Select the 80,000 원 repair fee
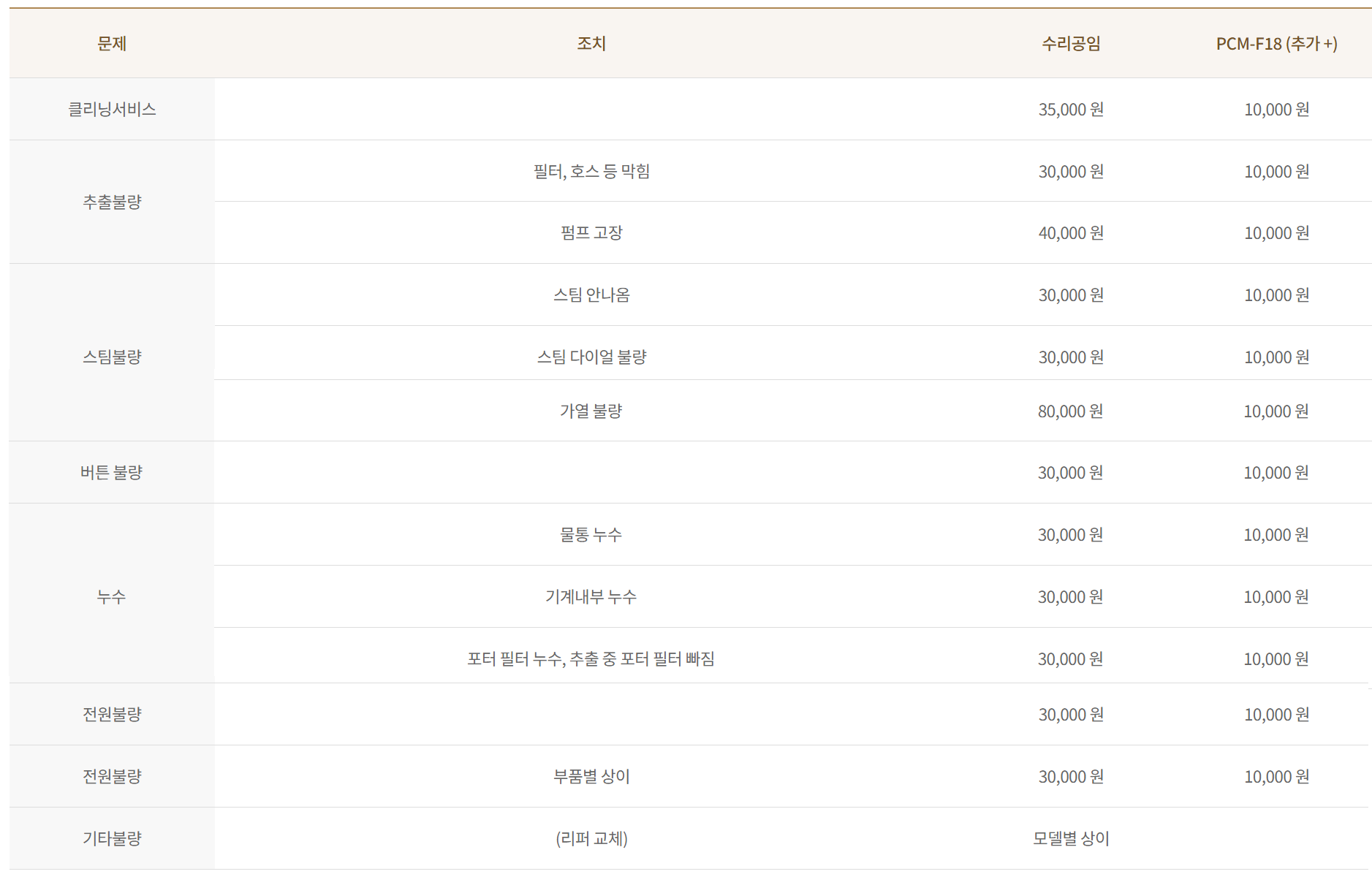The height and width of the screenshot is (885, 1372). pos(1071,411)
